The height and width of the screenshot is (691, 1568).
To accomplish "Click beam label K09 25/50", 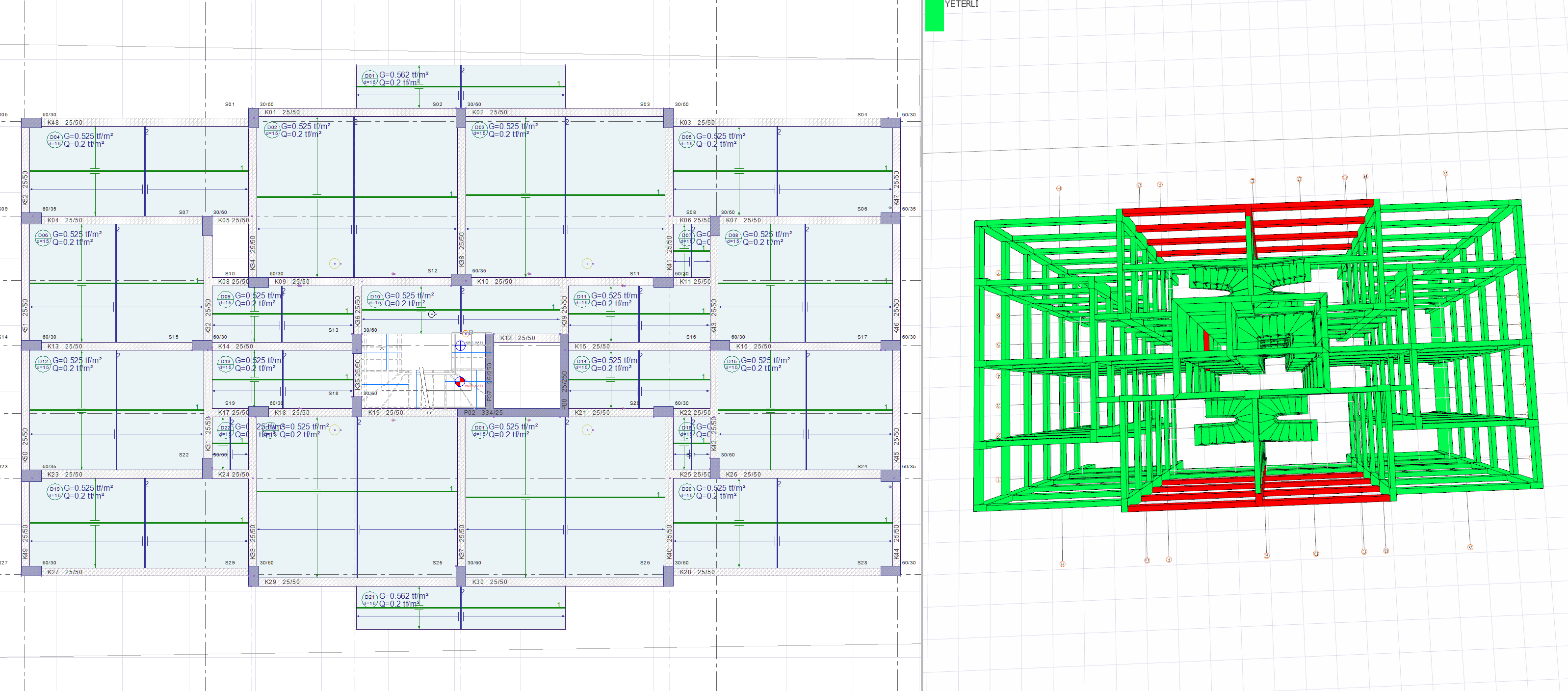I will click(x=292, y=282).
